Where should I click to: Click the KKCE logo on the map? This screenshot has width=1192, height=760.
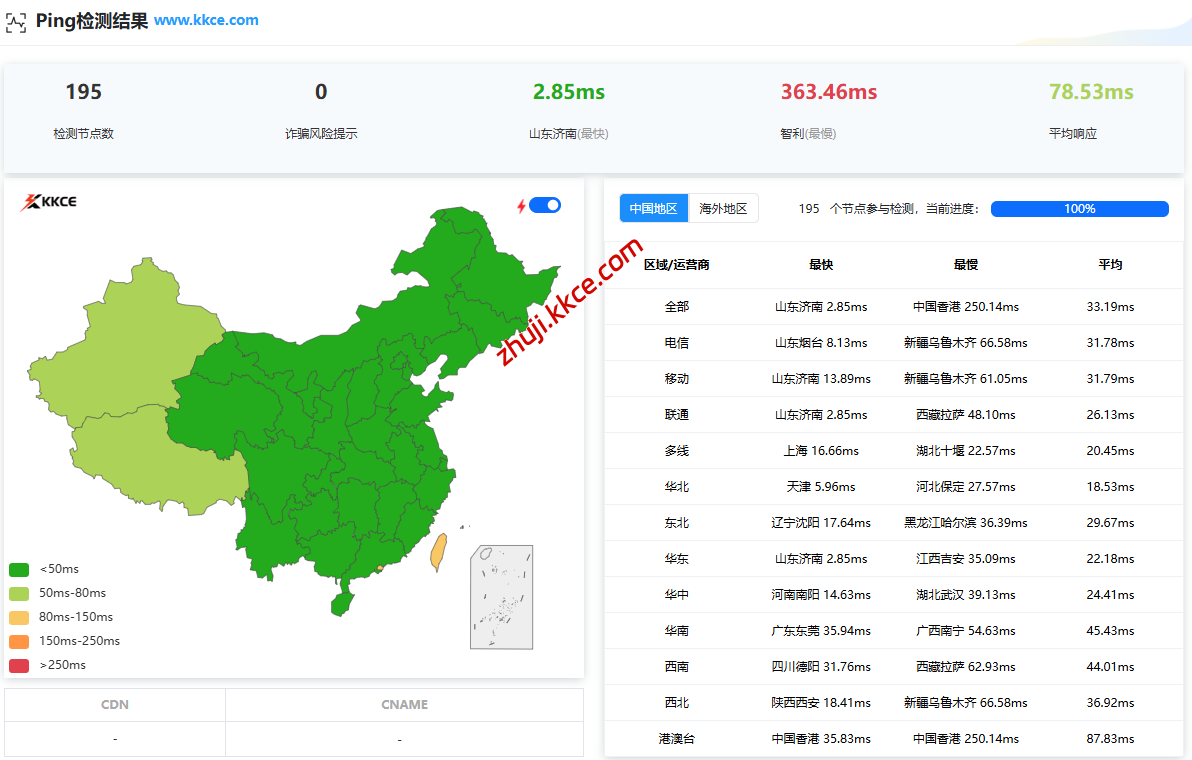[47, 202]
